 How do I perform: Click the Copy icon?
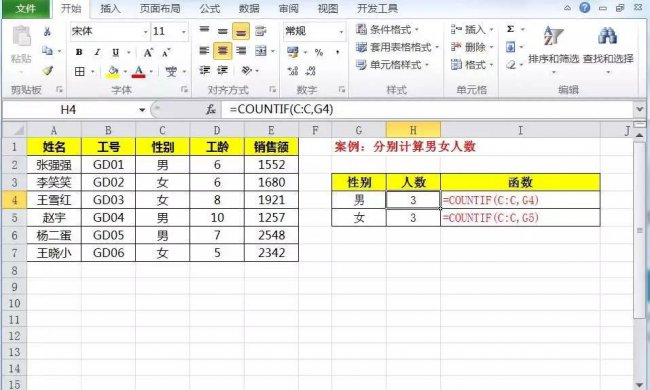pos(47,51)
